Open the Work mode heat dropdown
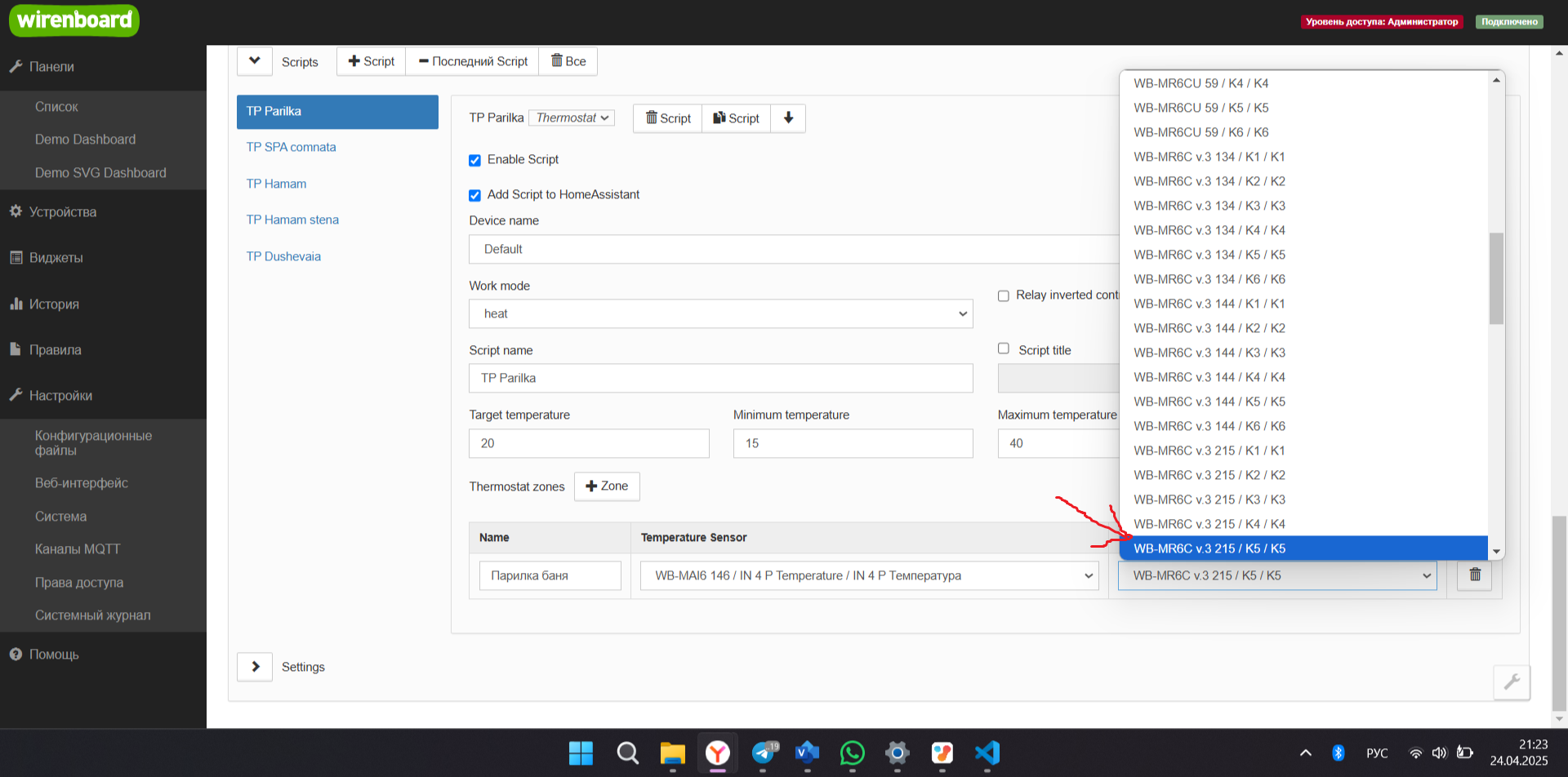Image resolution: width=1568 pixels, height=777 pixels. click(721, 313)
